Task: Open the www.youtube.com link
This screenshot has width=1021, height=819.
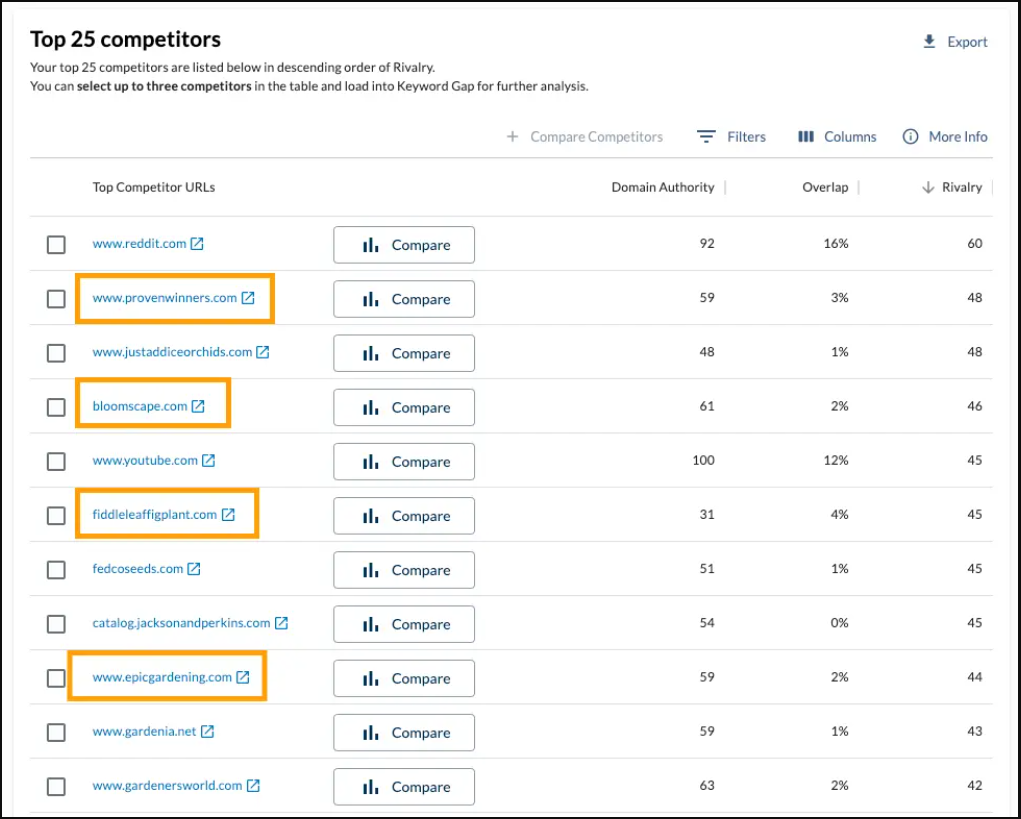Action: tap(145, 460)
